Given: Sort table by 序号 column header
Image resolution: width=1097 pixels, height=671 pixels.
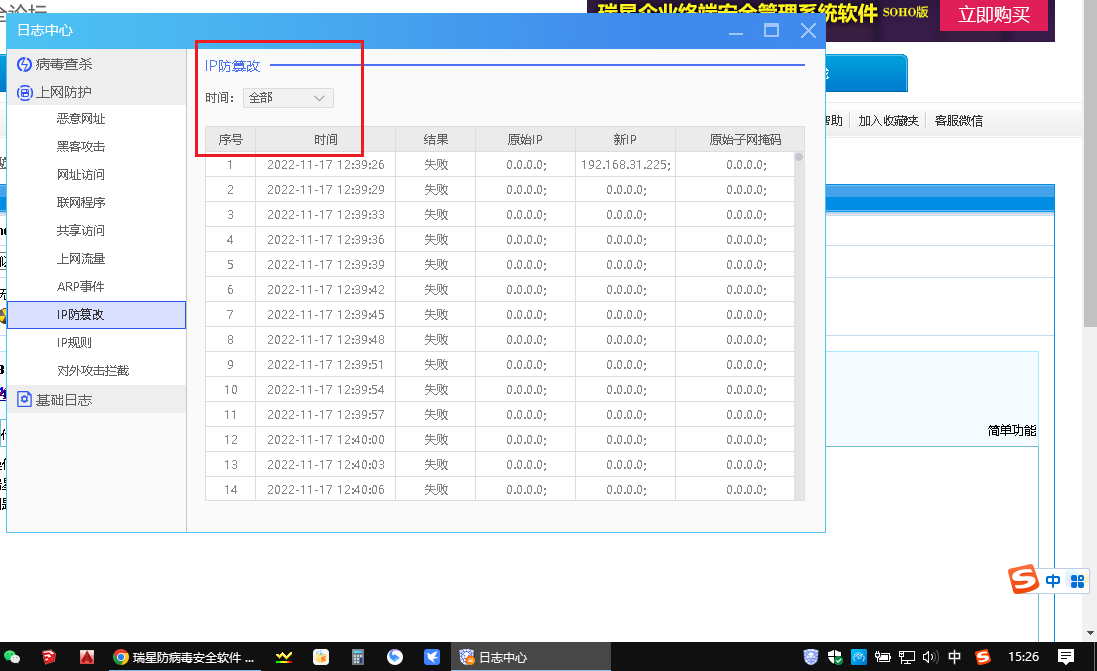Looking at the screenshot, I should tap(230, 139).
